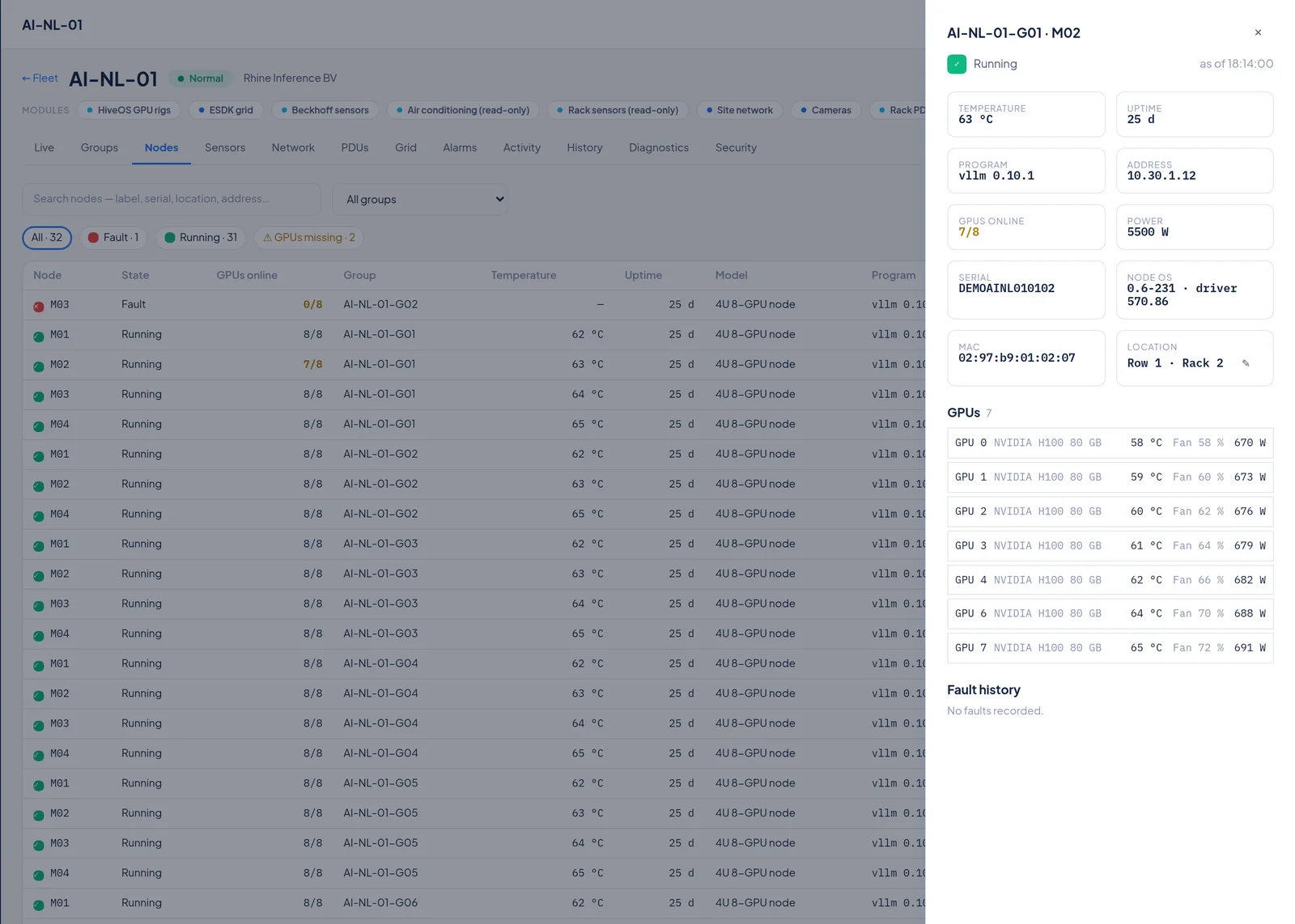This screenshot has width=1295, height=924.
Task: Switch to the Groups tab
Action: 100,148
